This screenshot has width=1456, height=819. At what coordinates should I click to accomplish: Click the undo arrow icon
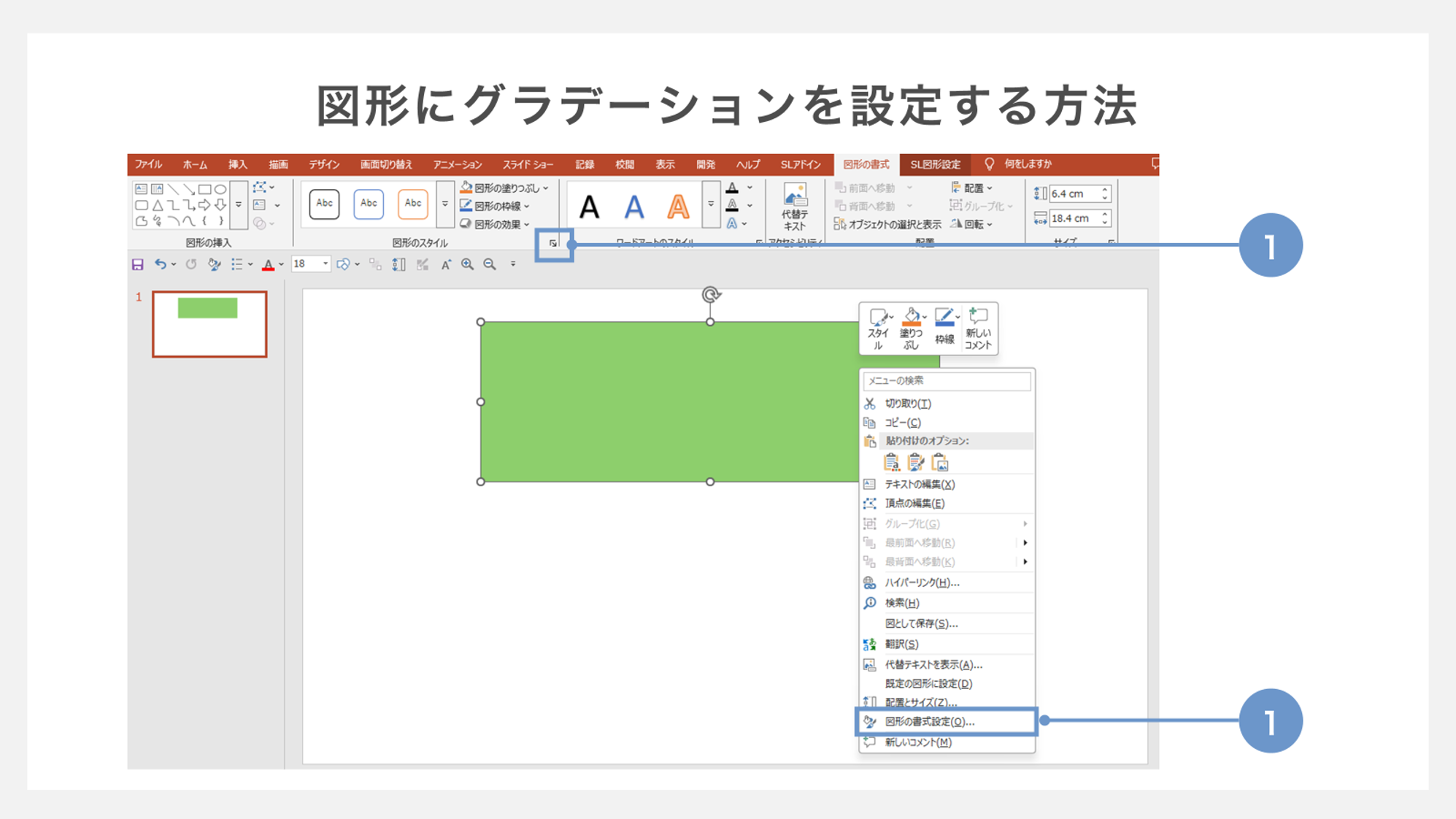[161, 264]
